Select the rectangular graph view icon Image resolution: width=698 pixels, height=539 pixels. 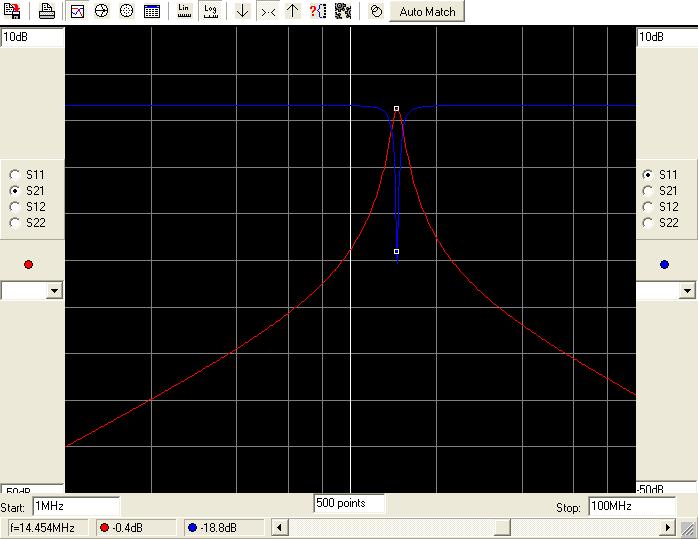(x=78, y=12)
